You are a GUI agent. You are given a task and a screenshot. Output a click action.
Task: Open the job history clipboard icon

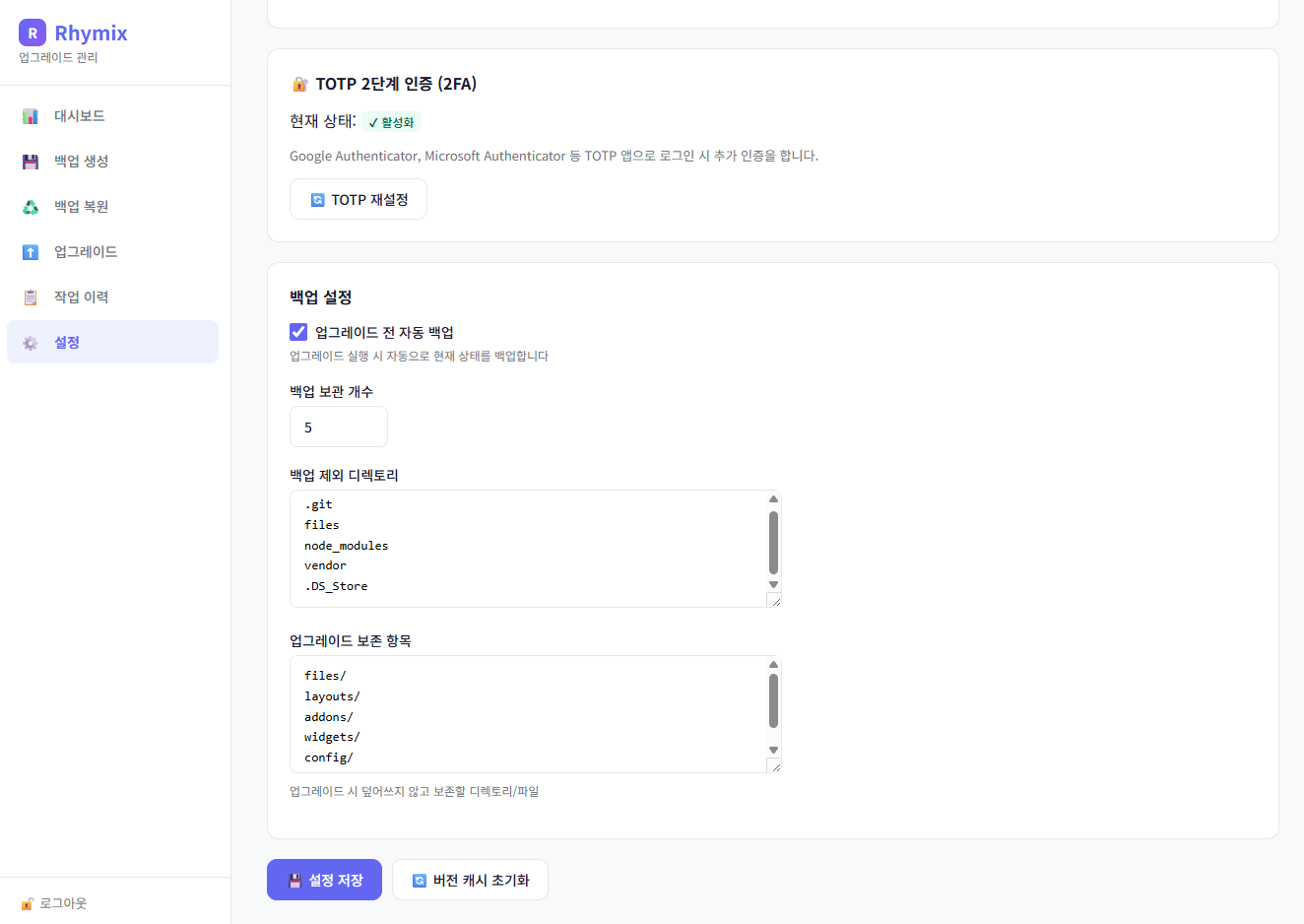[x=31, y=297]
